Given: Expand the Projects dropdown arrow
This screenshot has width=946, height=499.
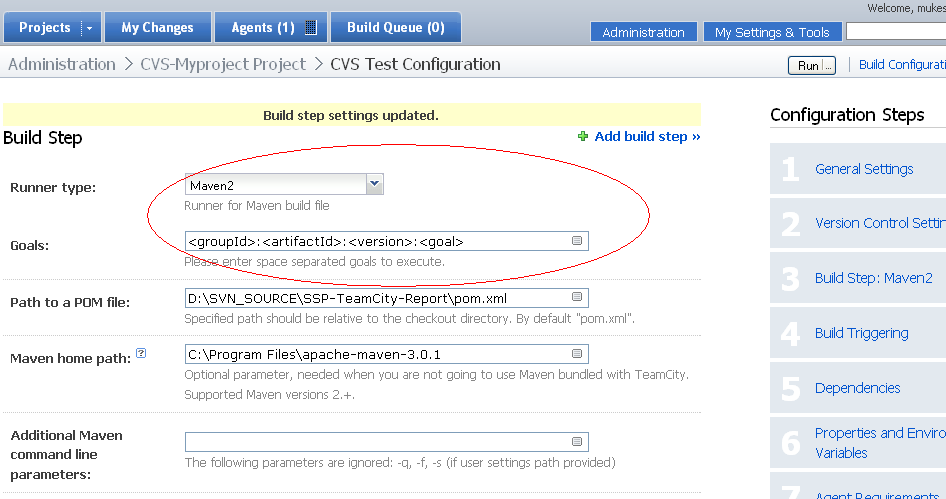Looking at the screenshot, I should pos(90,28).
